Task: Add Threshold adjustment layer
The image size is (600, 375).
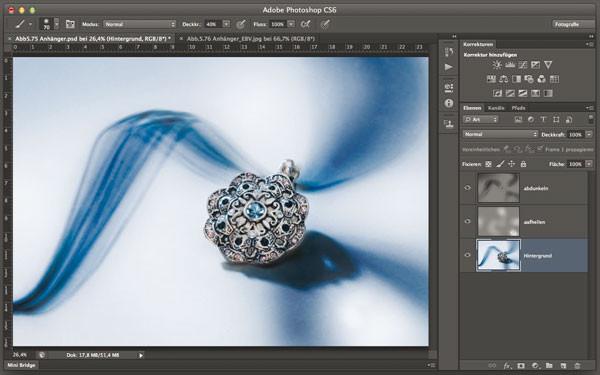Action: coord(523,93)
